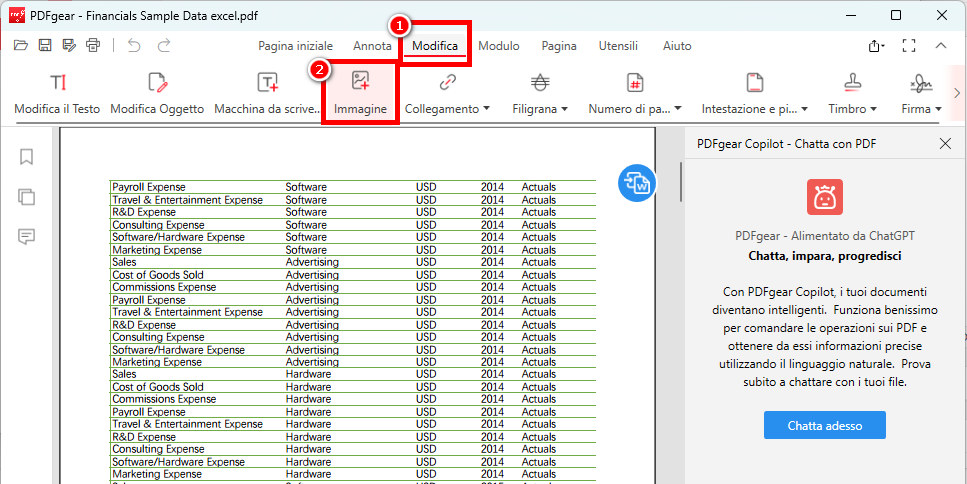Click the blue convert-to-Word floating button
Image resolution: width=967 pixels, height=484 pixels.
tap(636, 182)
